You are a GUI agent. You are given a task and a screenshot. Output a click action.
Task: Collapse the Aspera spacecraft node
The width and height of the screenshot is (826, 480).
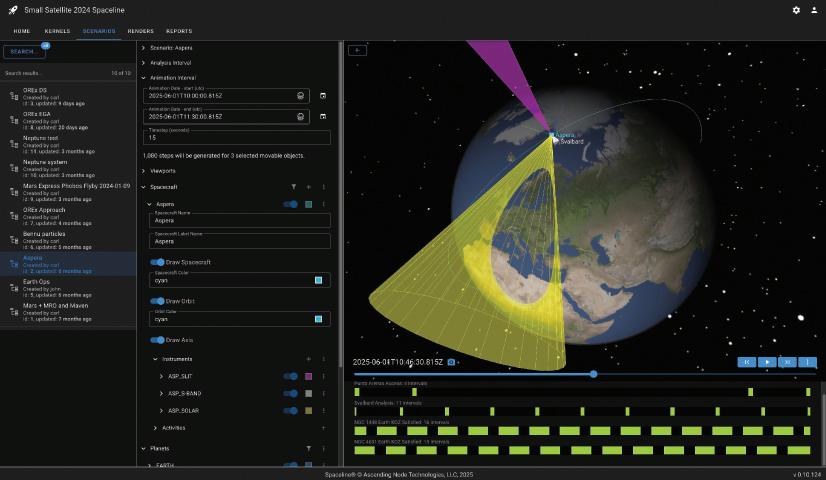tap(149, 204)
